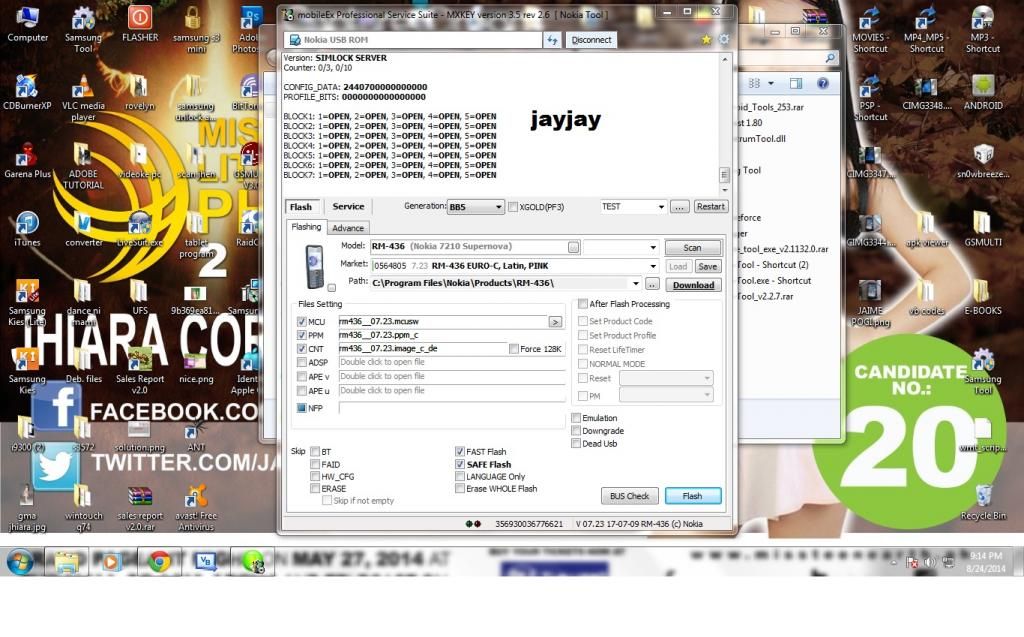This screenshot has width=1024, height=637.
Task: Click the BUS Check button
Action: click(630, 496)
